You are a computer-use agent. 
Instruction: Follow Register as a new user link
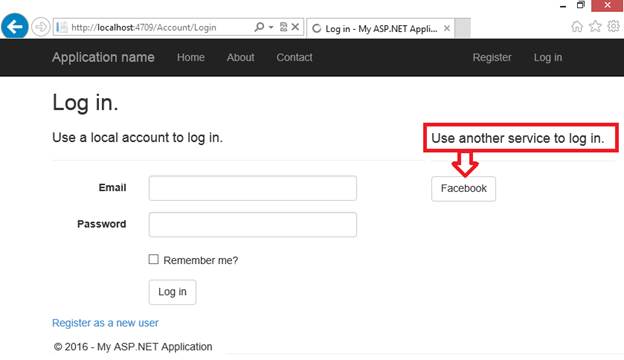tap(105, 323)
